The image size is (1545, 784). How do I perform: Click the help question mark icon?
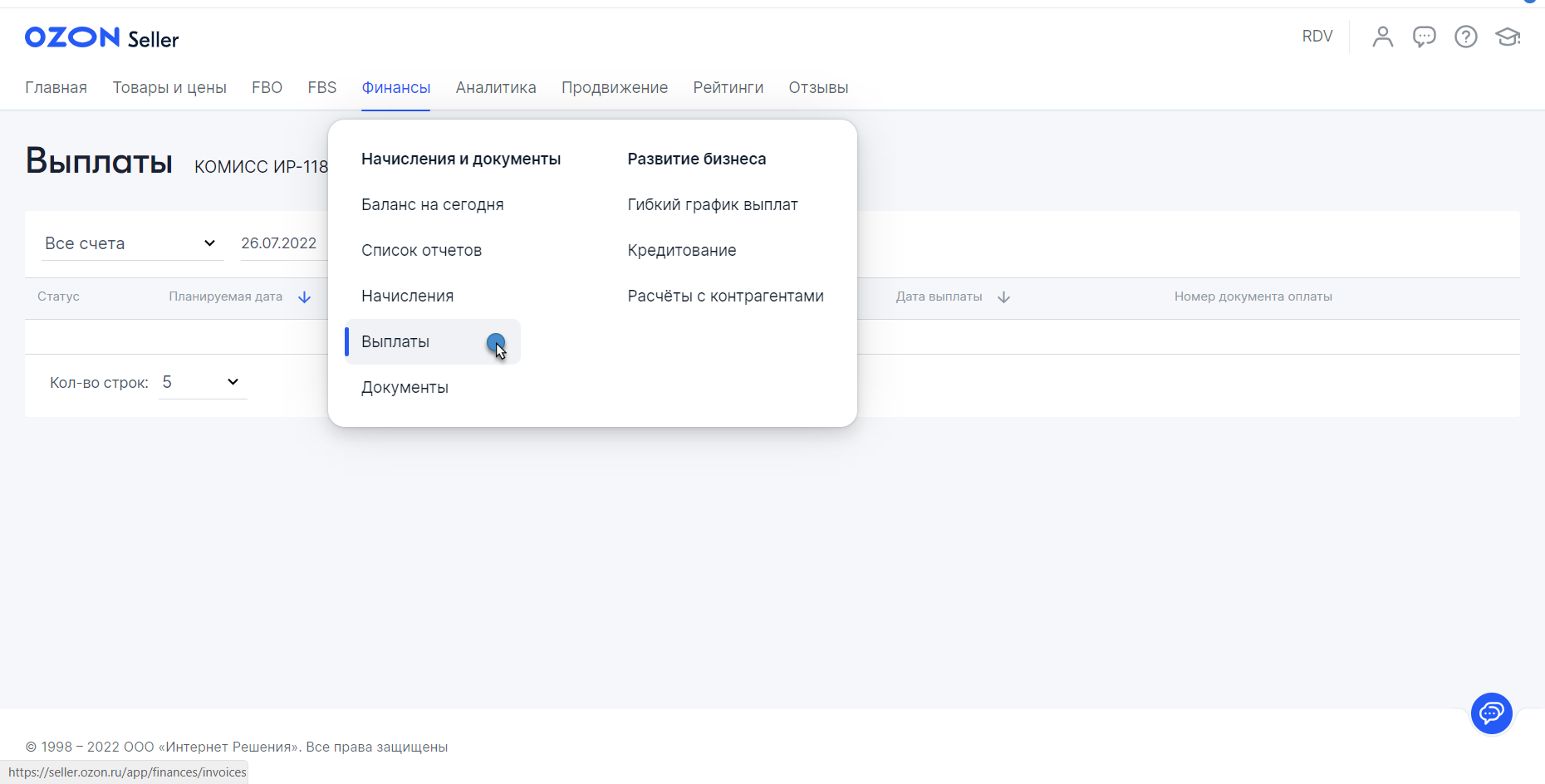point(1465,37)
